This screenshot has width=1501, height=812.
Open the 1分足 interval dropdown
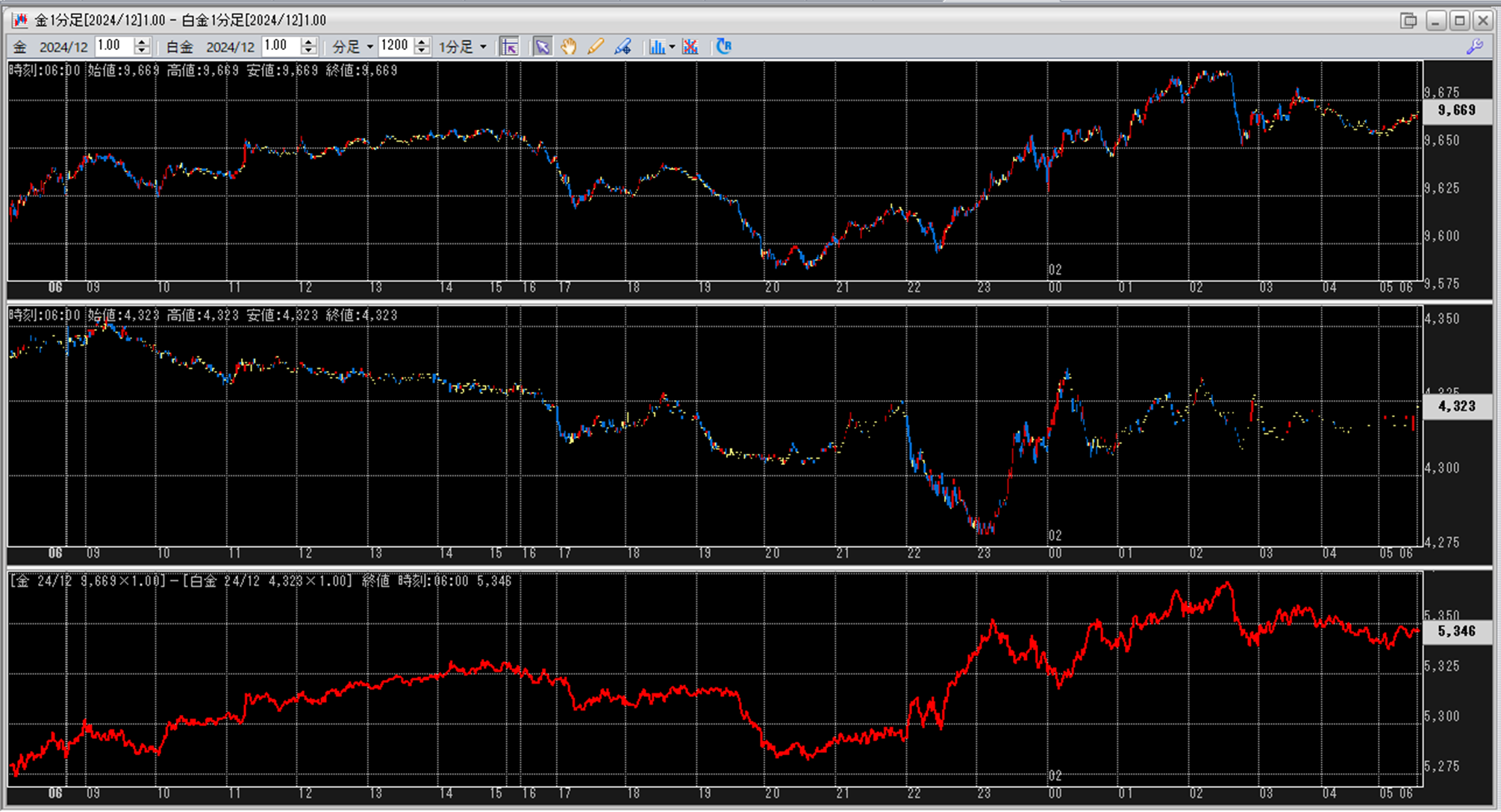(483, 47)
